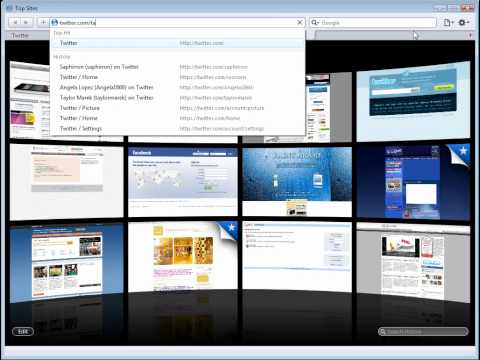Click the new tab button in tab bar
The image size is (480, 360).
(x=470, y=35)
